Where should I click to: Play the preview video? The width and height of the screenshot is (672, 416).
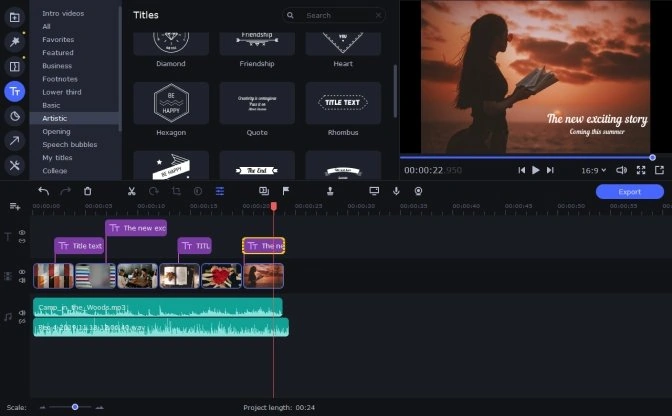536,170
